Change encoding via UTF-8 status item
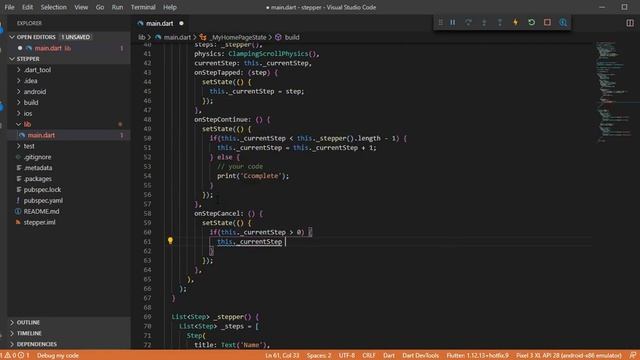Image resolution: width=640 pixels, height=360 pixels. [347, 356]
